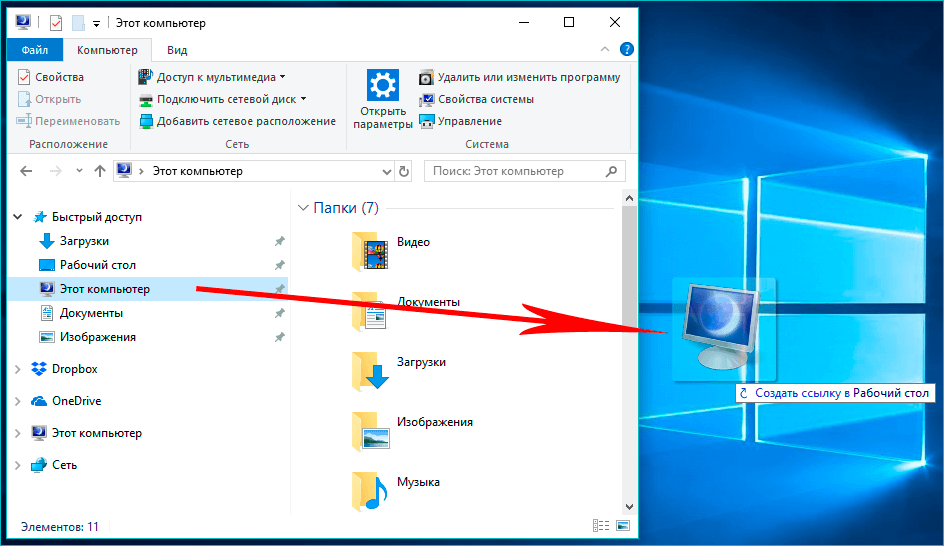944x546 pixels.
Task: Switch to the Компьютер ribbon tab
Action: (107, 50)
